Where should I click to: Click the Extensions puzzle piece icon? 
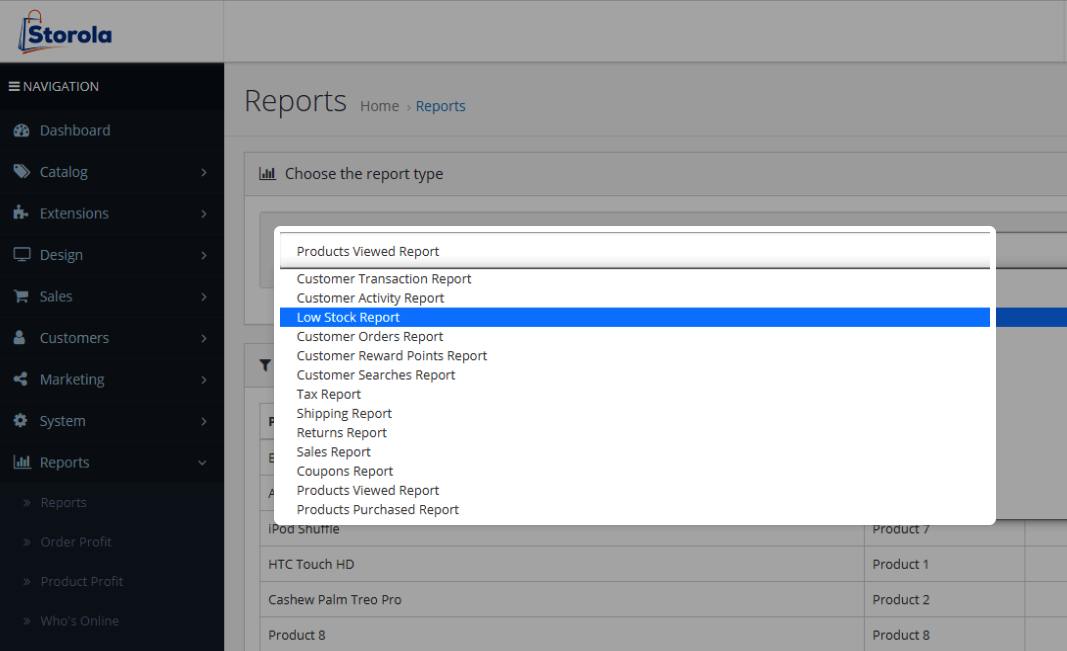(x=21, y=213)
